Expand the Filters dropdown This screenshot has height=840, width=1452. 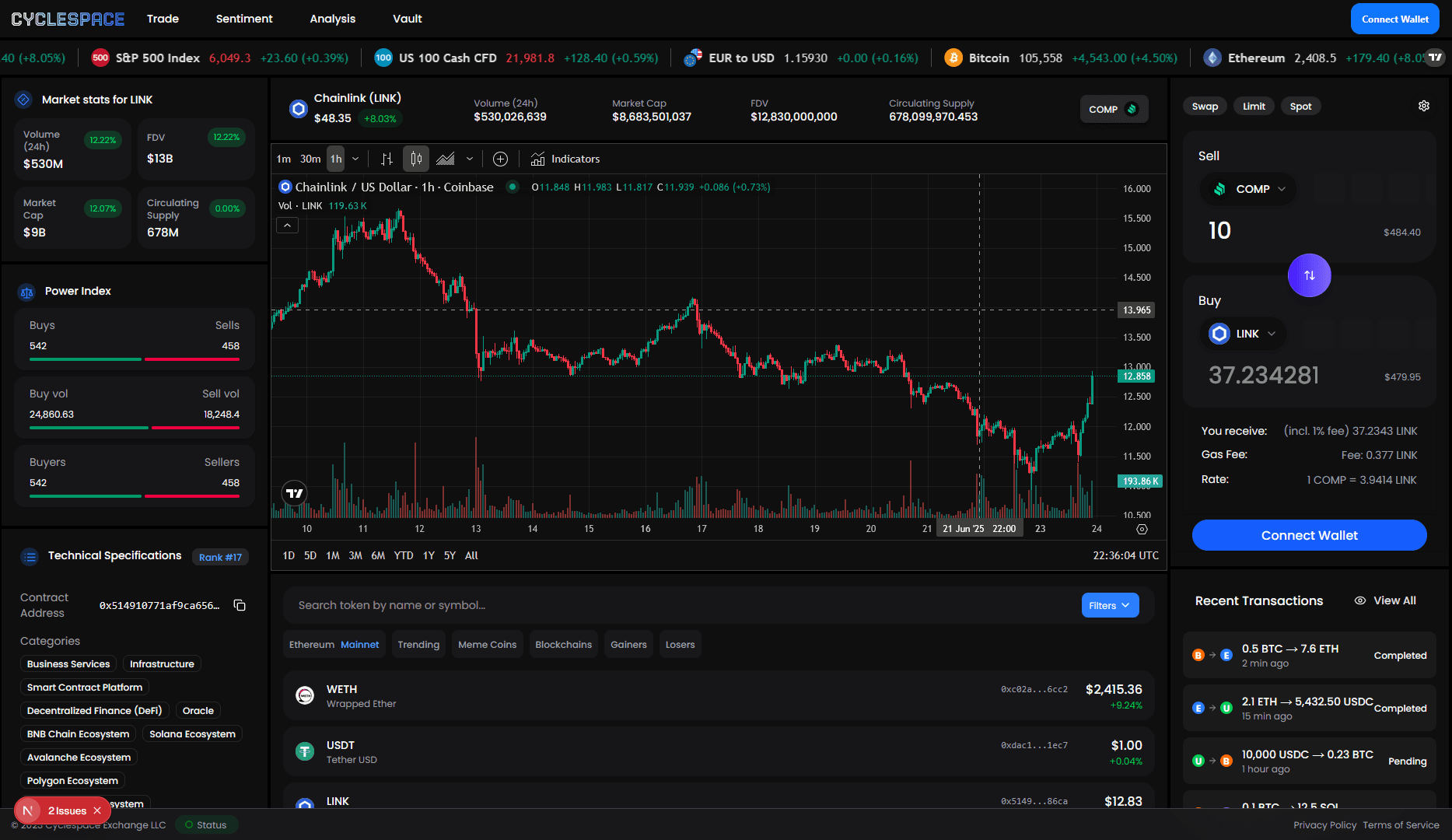click(x=1109, y=605)
